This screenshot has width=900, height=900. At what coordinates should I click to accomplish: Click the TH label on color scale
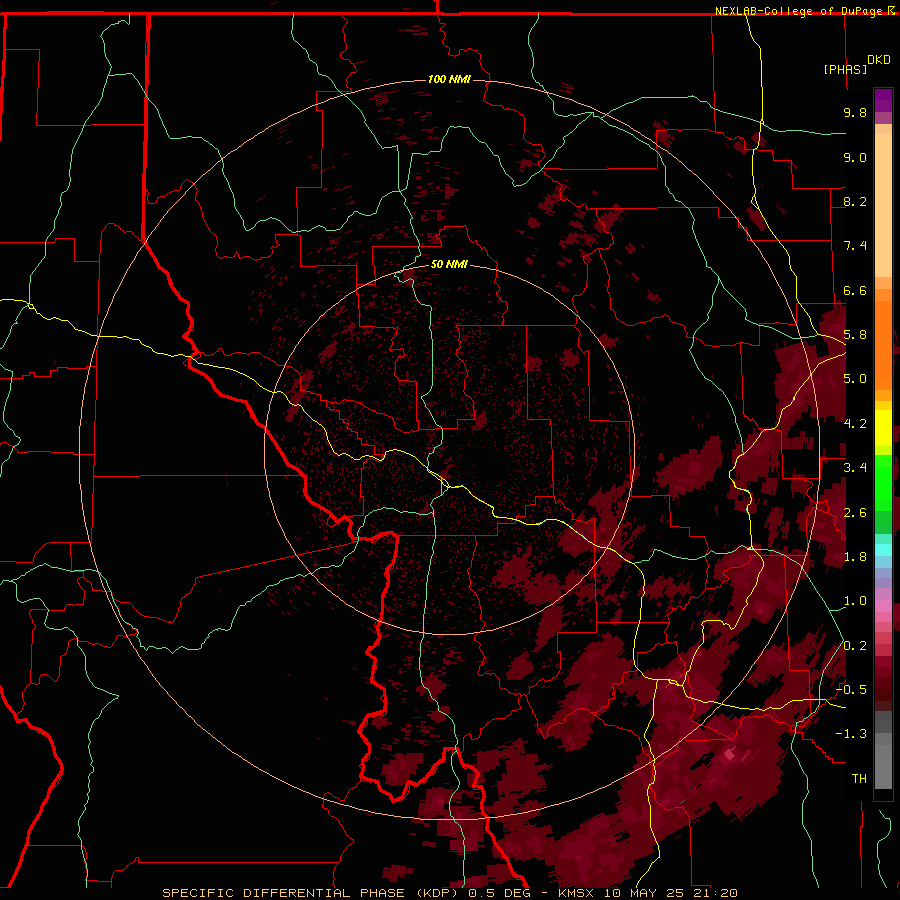859,779
